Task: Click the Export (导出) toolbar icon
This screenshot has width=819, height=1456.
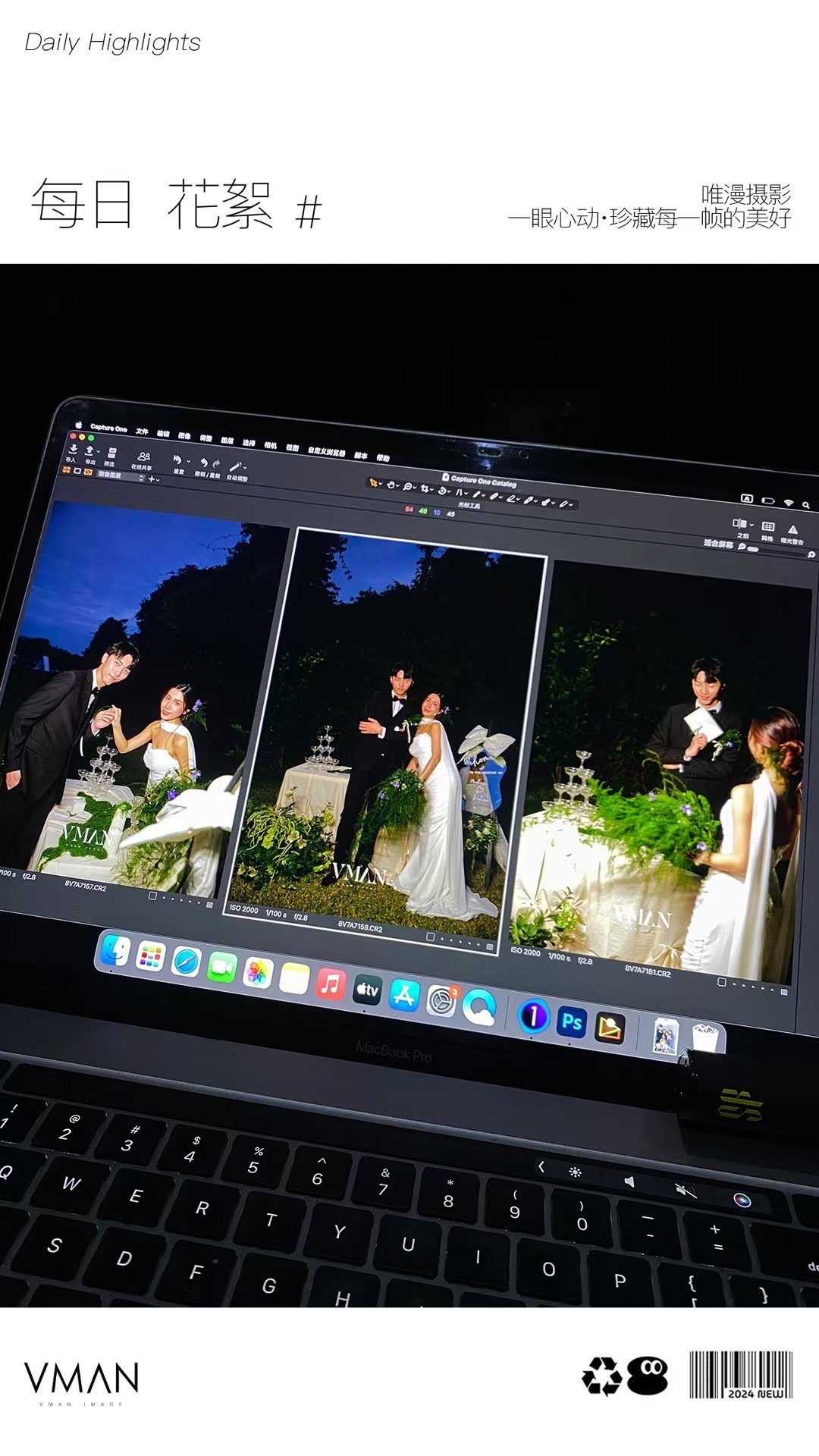Action: click(x=89, y=451)
